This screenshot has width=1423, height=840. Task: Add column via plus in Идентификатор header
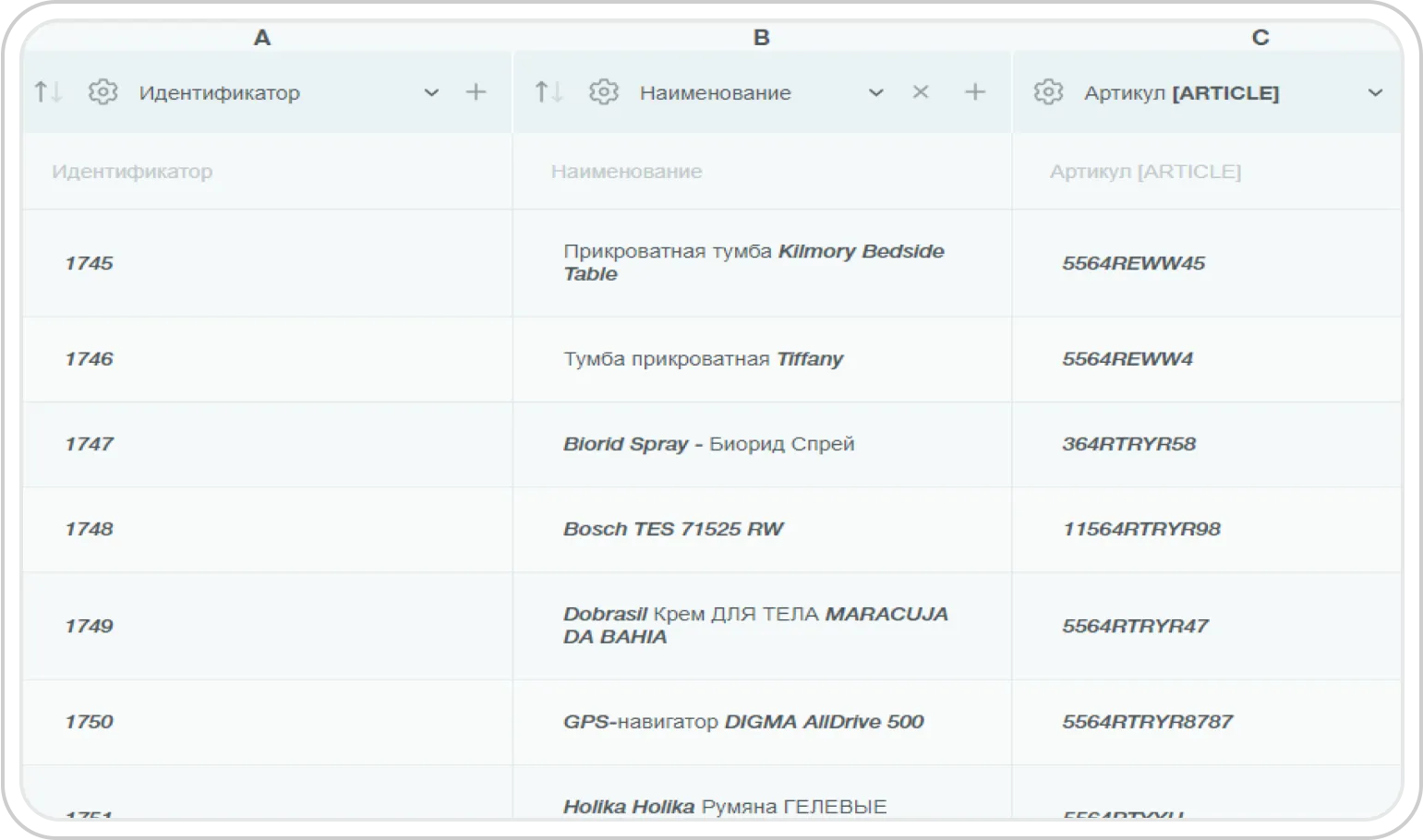(x=476, y=92)
